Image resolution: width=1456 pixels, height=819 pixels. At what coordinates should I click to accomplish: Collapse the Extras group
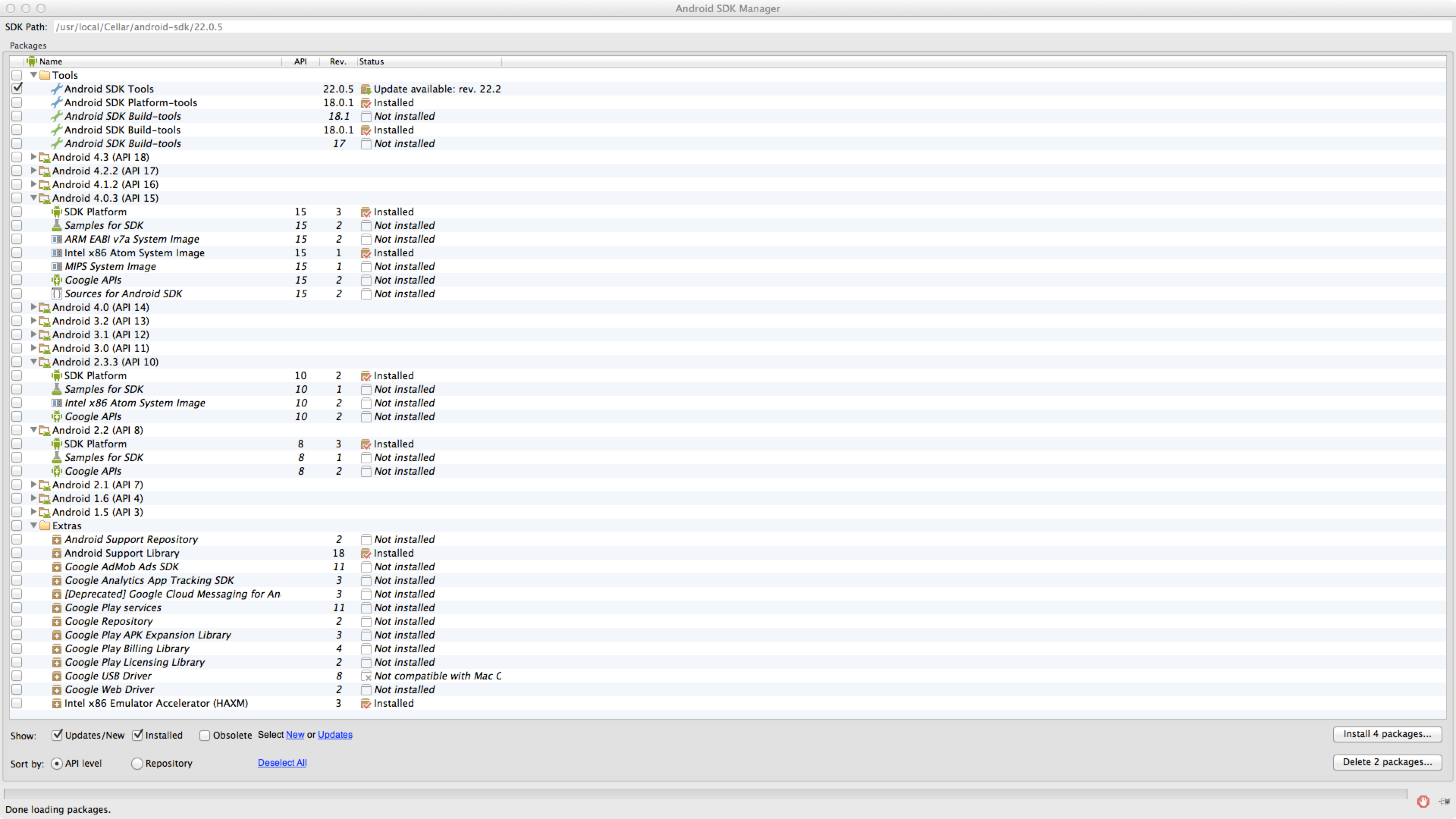tap(33, 526)
